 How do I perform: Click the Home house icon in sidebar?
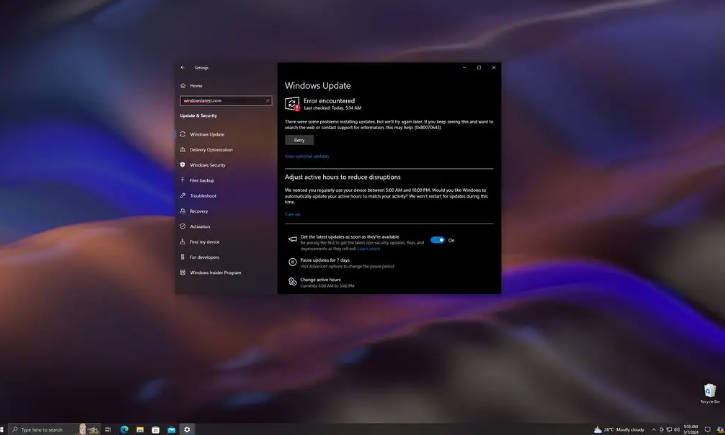[x=183, y=86]
